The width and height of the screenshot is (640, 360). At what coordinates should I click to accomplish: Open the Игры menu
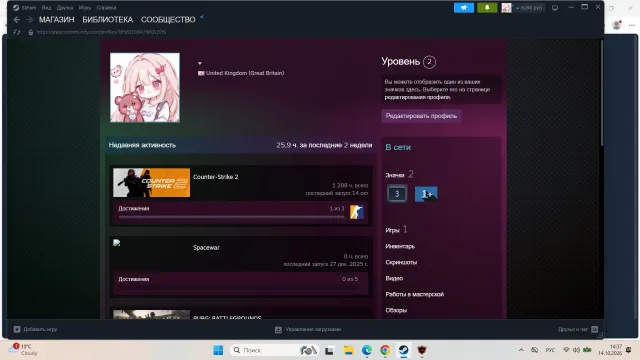click(85, 7)
